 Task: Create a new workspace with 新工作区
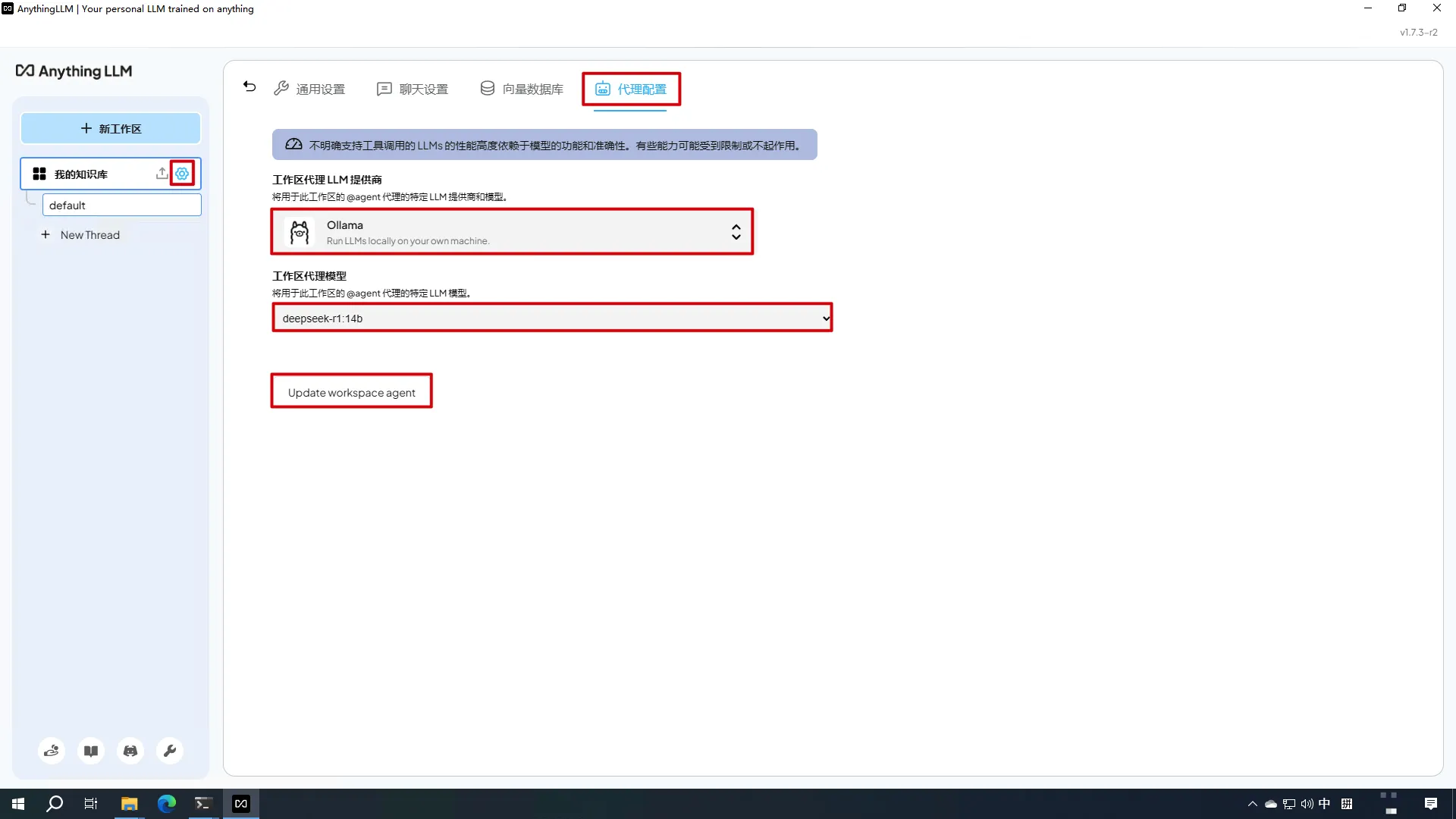(x=111, y=129)
